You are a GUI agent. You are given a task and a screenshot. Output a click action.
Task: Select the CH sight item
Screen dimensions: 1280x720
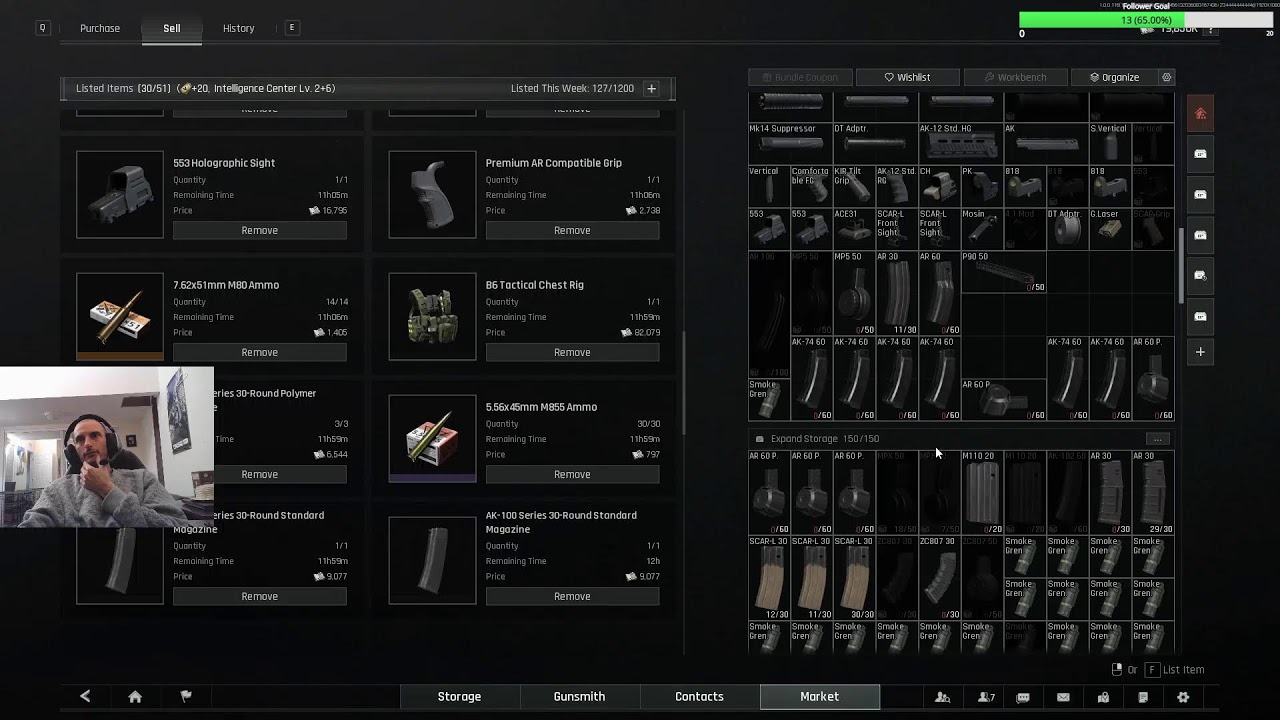[939, 186]
